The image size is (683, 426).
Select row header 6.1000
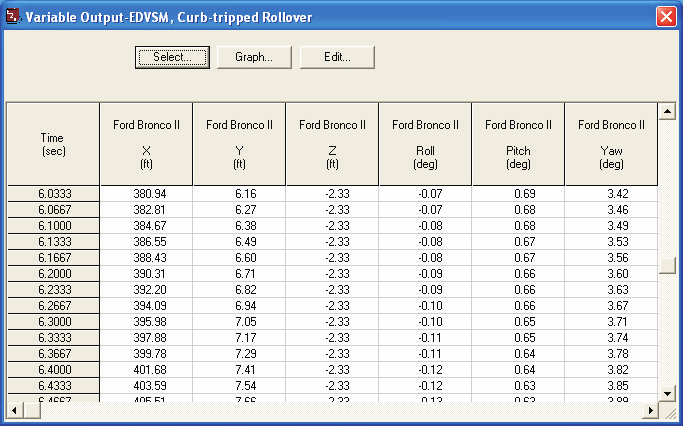pyautogui.click(x=53, y=226)
